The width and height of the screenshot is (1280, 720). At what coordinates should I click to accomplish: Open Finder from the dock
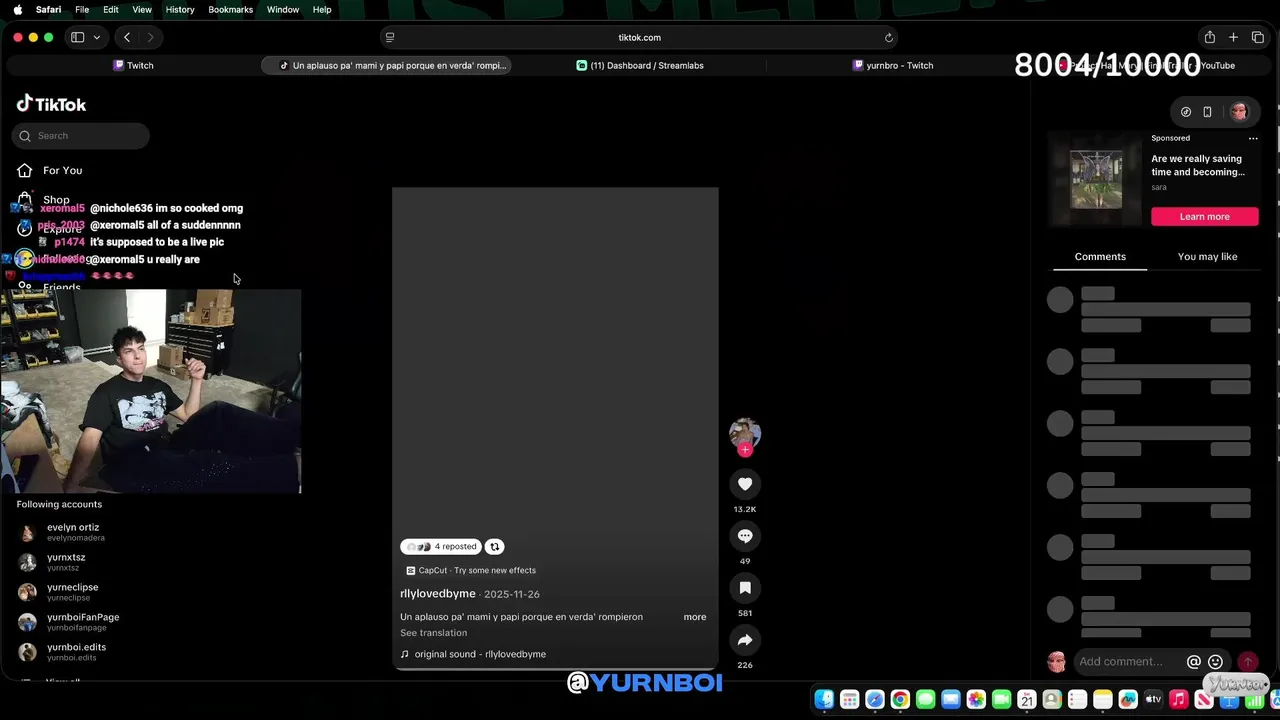click(824, 700)
